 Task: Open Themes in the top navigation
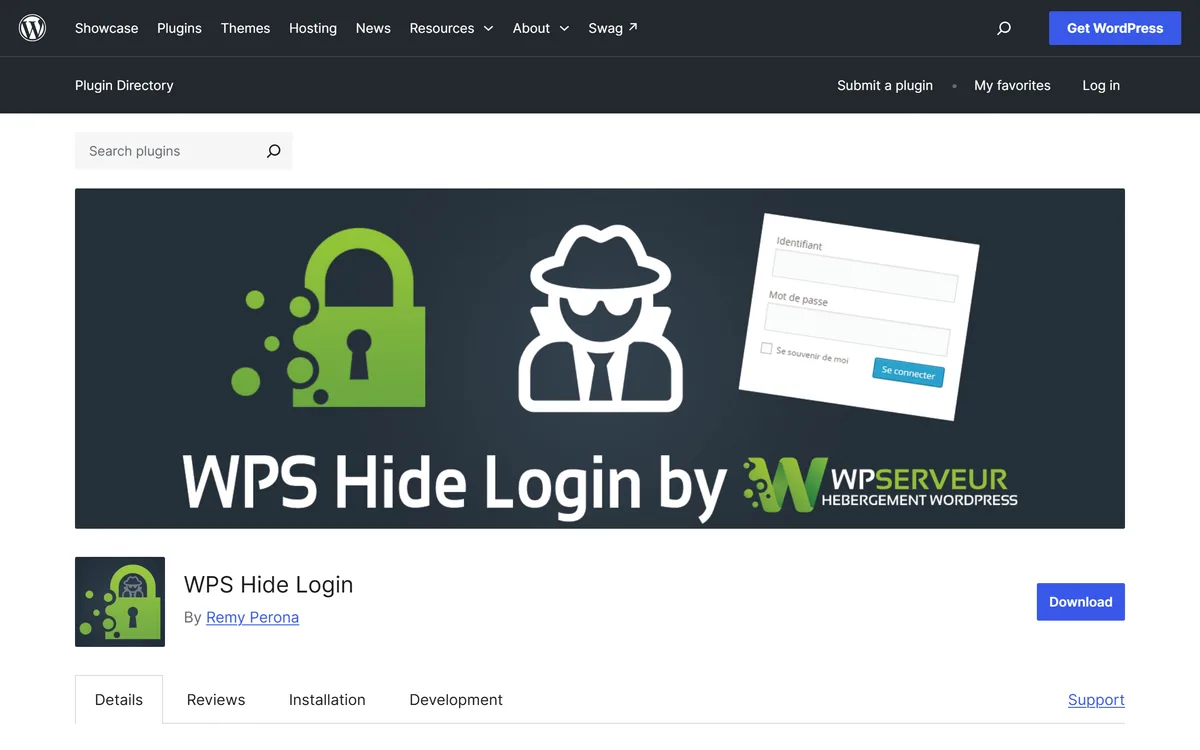pyautogui.click(x=245, y=28)
